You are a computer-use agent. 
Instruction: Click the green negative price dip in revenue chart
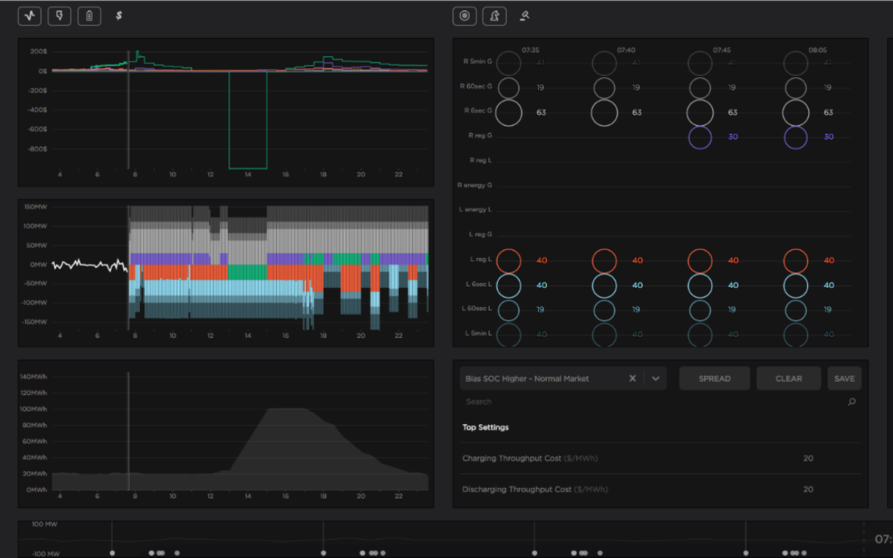248,120
